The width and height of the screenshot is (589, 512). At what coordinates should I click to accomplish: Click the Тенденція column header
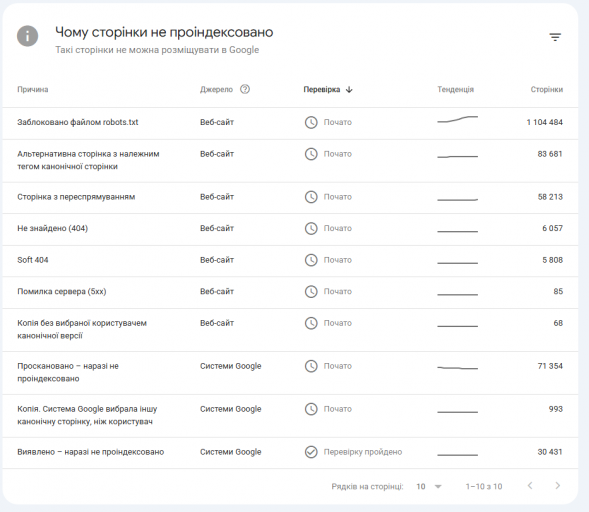coord(456,89)
